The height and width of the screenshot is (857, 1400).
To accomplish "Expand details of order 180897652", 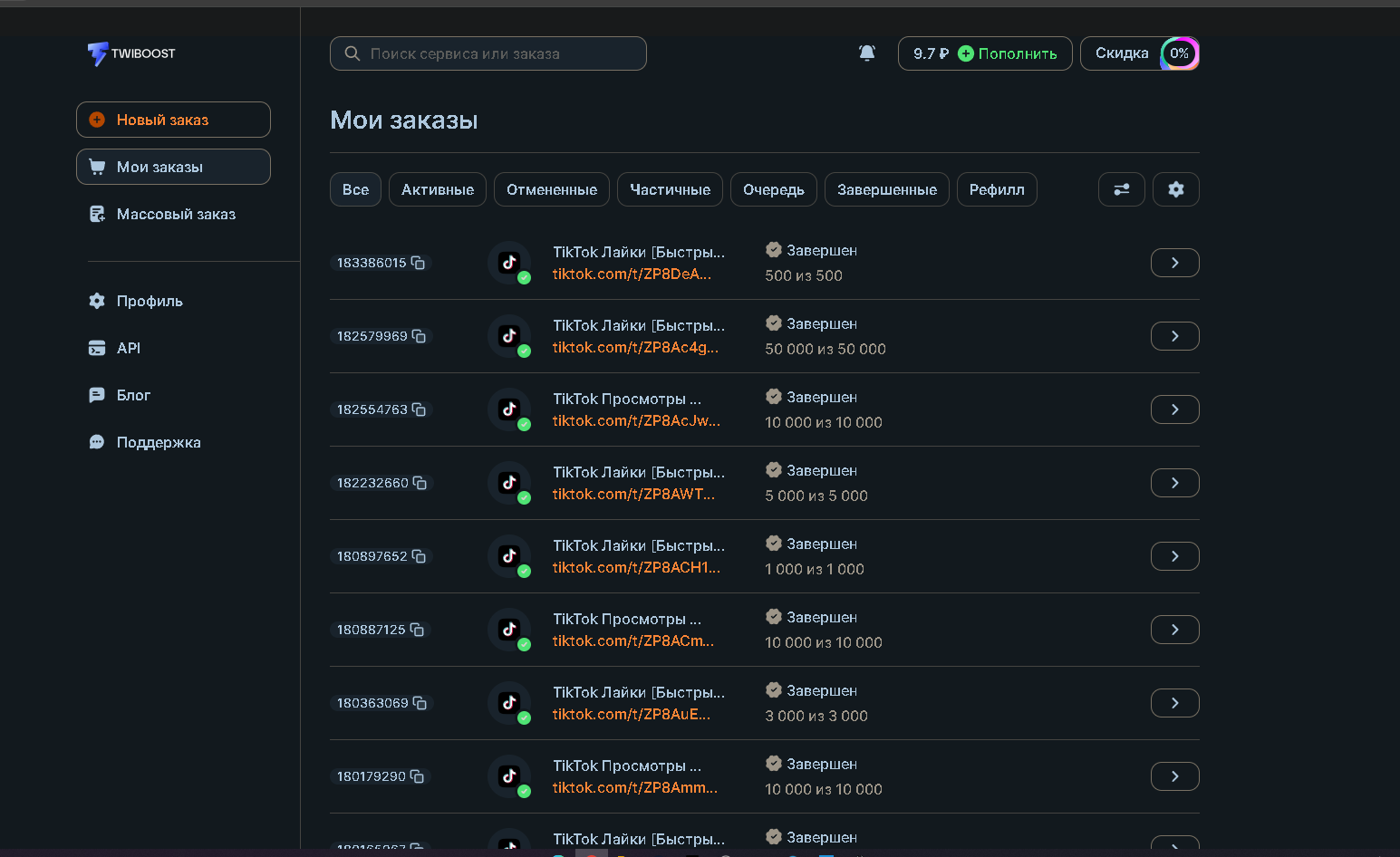I will coord(1175,556).
